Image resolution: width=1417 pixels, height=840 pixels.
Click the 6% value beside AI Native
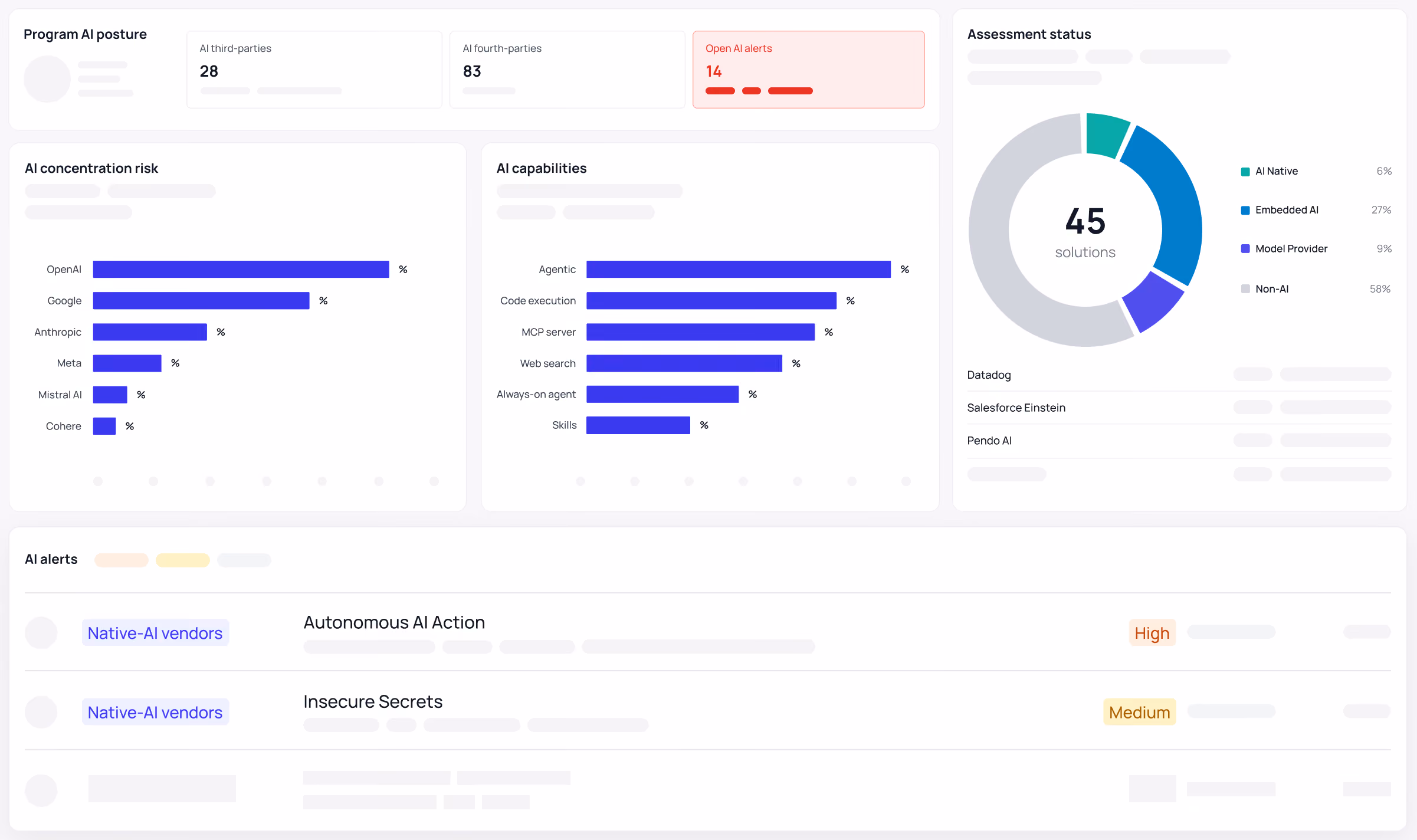1384,172
